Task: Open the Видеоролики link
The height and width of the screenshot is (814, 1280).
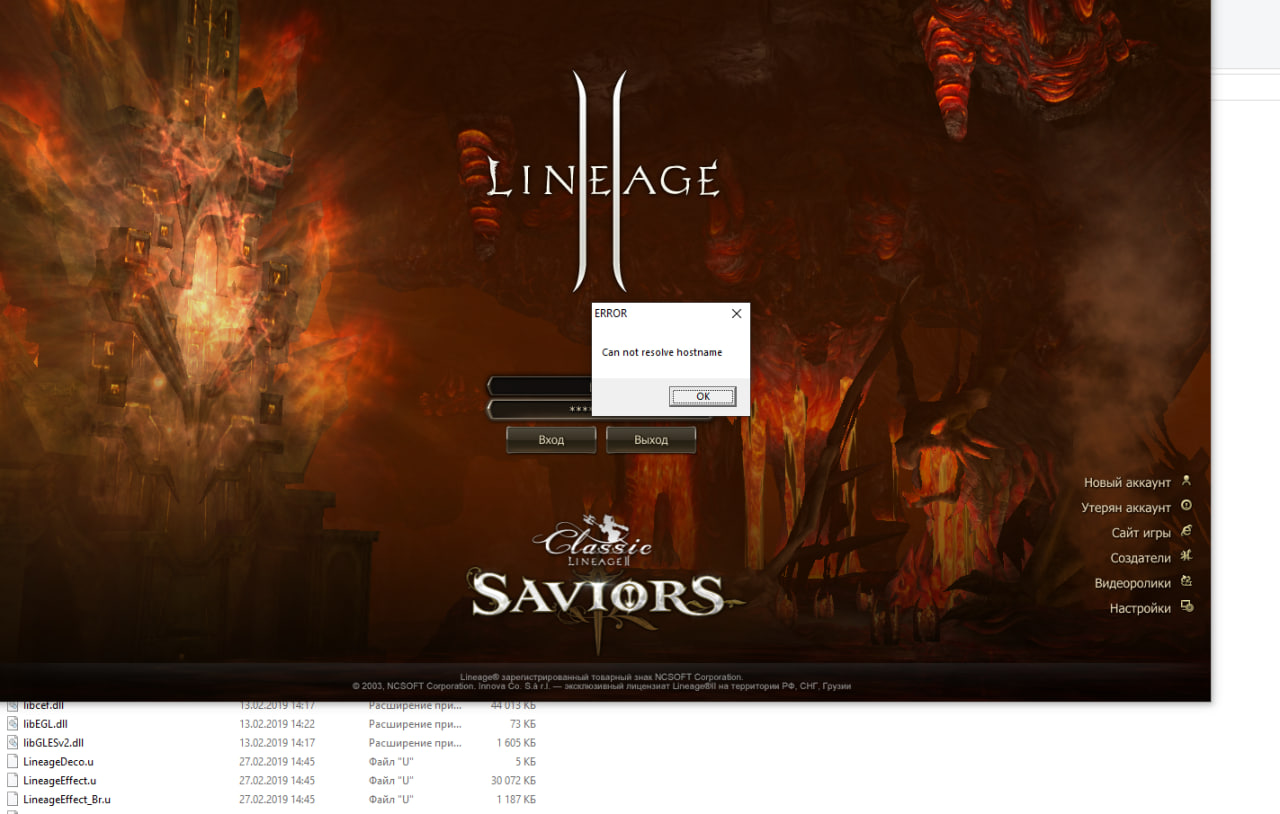Action: 1132,583
